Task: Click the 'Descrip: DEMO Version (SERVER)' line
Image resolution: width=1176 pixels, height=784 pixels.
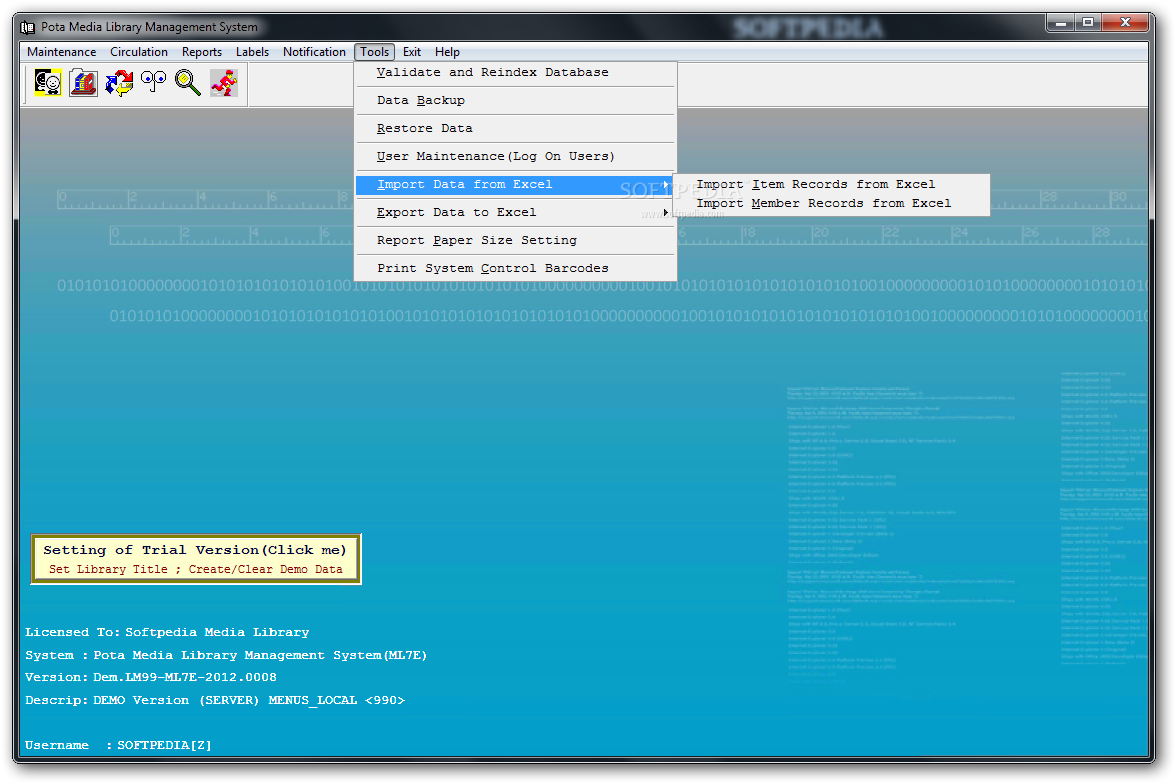Action: 214,701
